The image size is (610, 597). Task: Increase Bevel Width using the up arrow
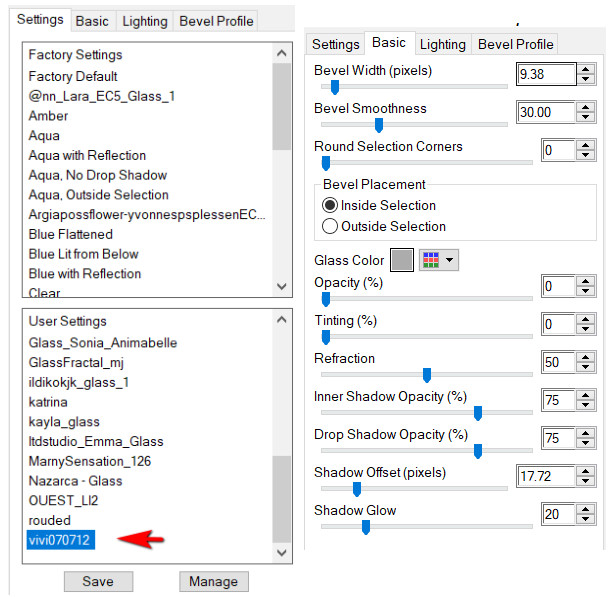[x=586, y=68]
